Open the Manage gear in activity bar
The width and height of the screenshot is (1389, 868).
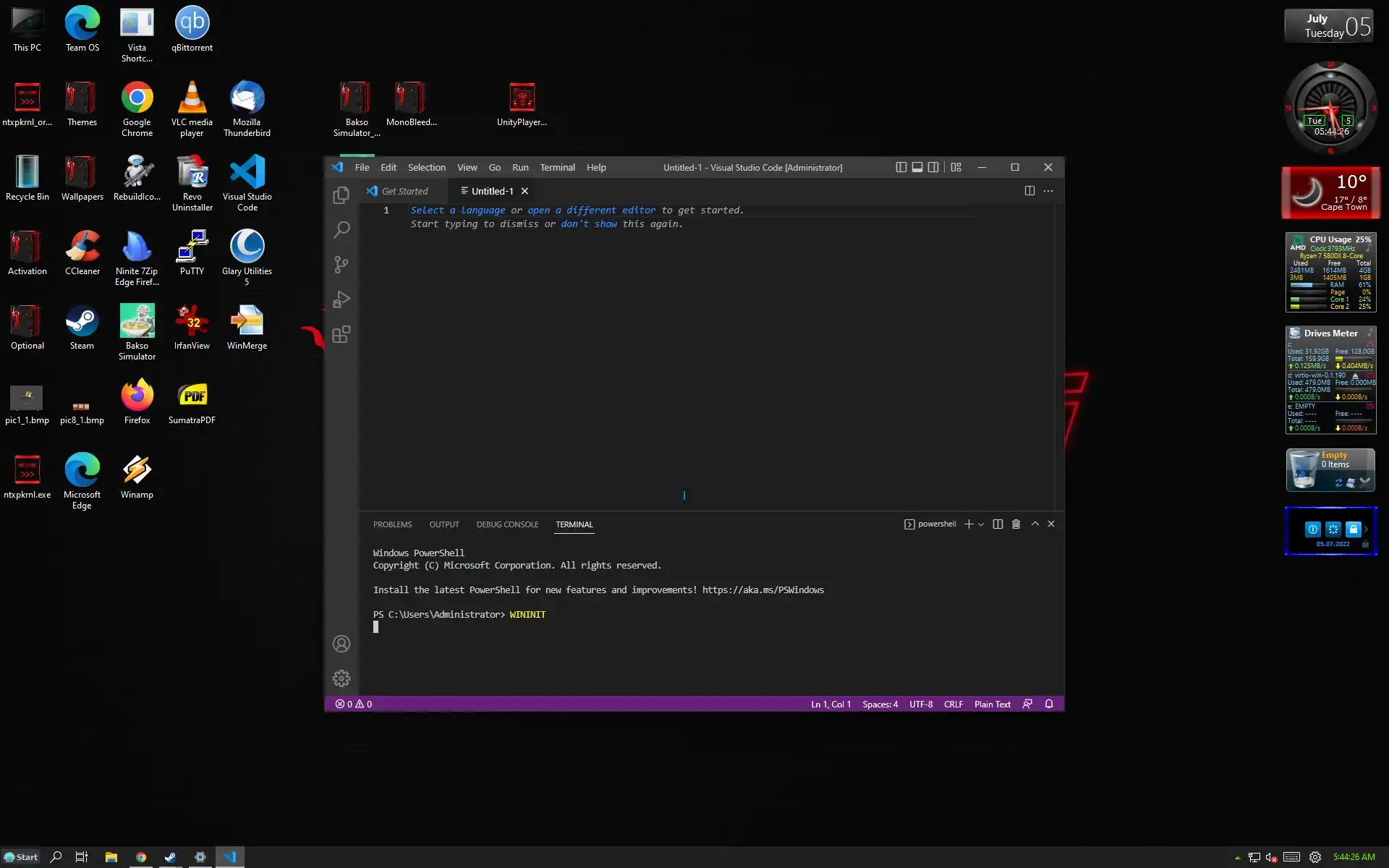341,678
